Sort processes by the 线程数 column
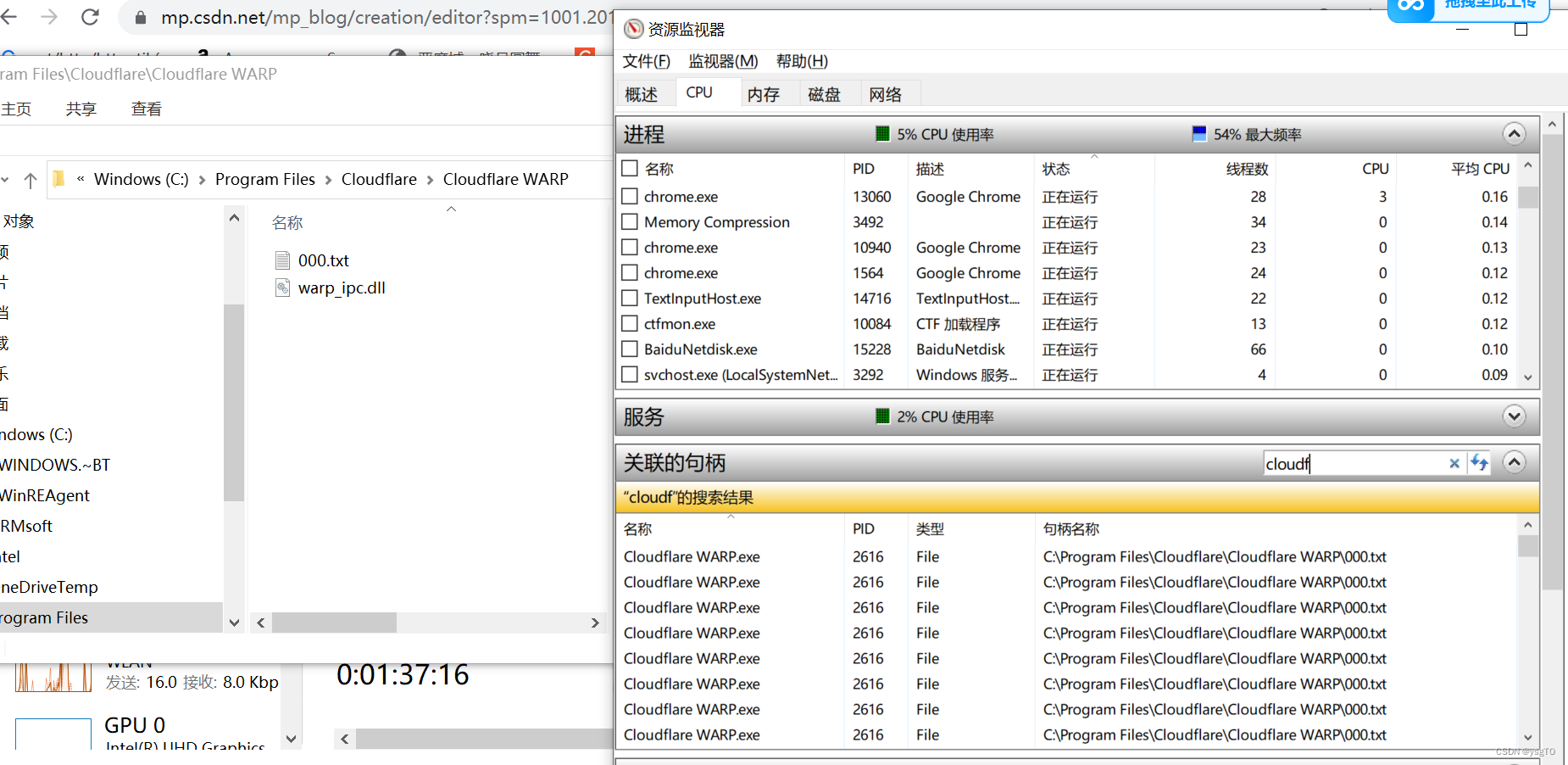 1247,169
